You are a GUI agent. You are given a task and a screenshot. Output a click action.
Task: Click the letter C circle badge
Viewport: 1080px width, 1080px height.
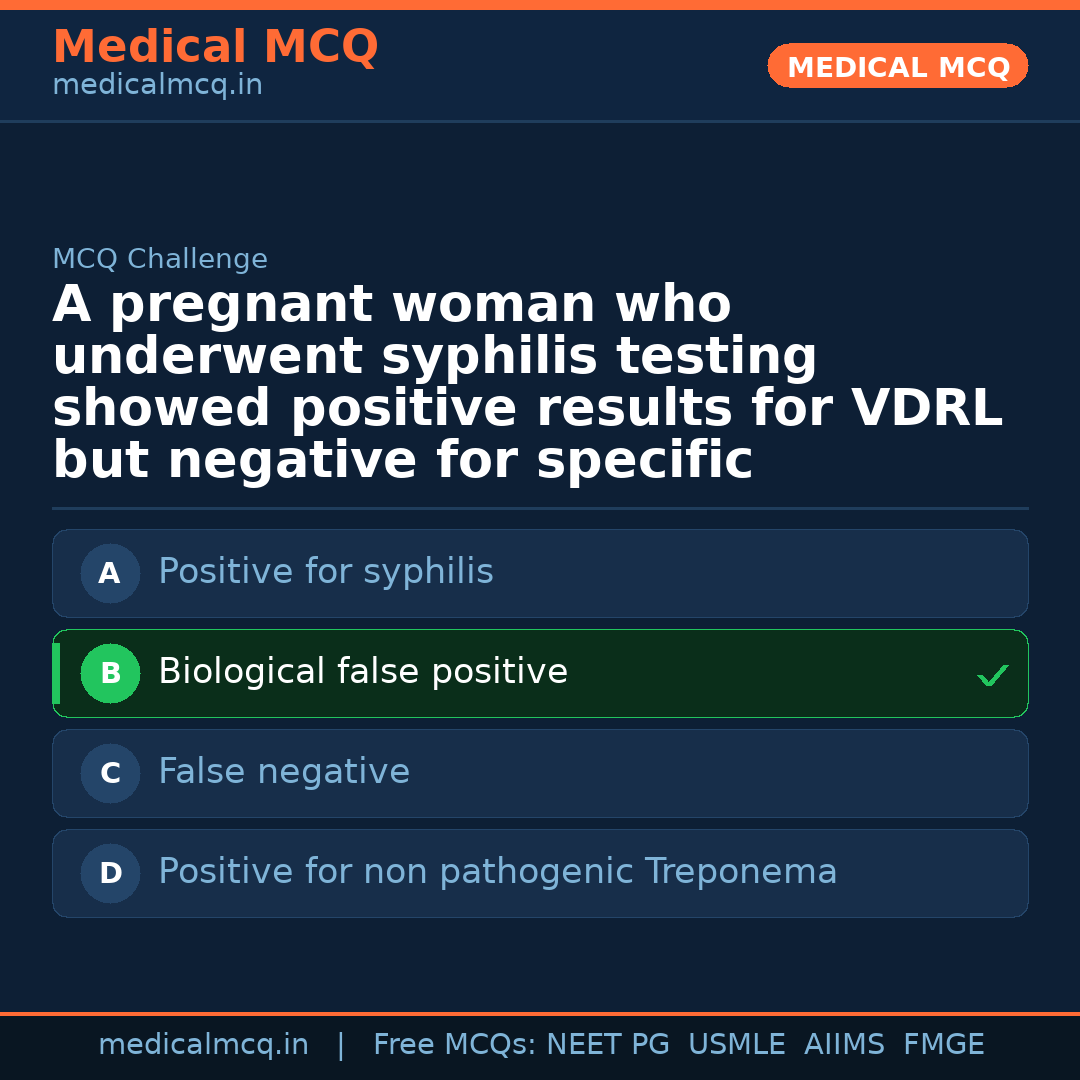tap(110, 773)
